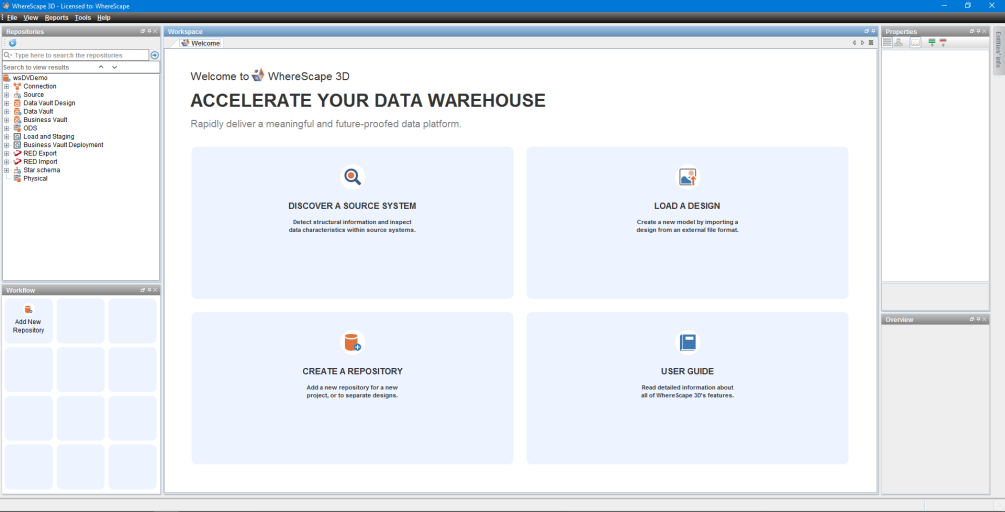Click the refresh repositories icon
The width and height of the screenshot is (1005, 512).
point(12,43)
